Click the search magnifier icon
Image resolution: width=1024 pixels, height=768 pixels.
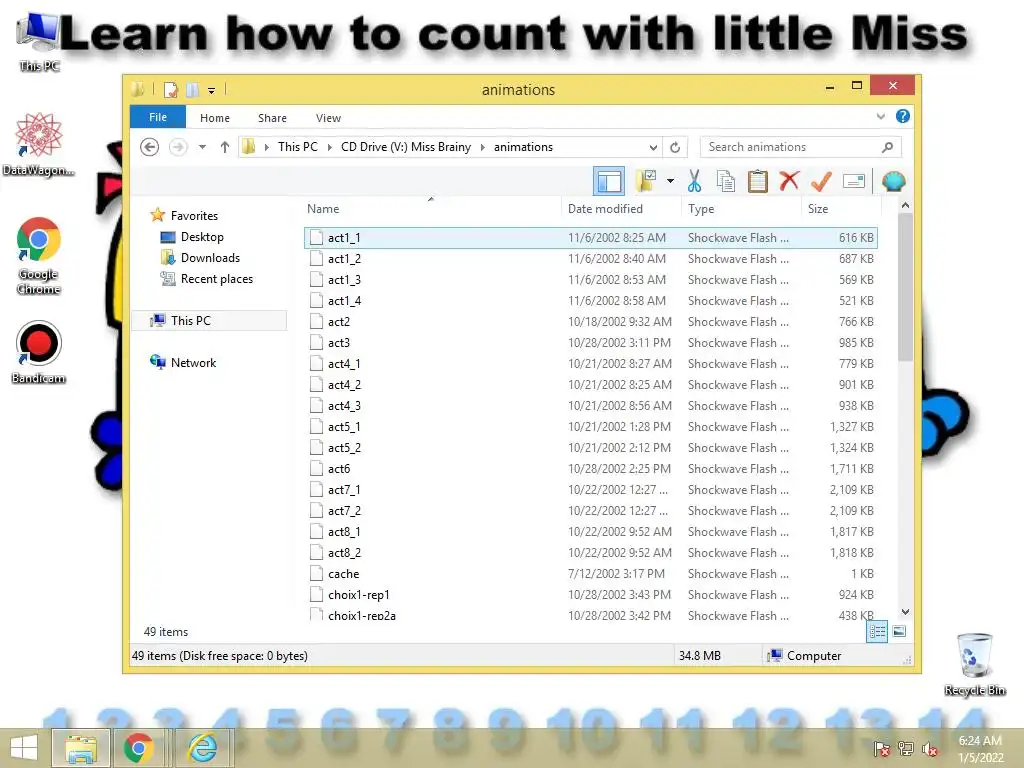(888, 147)
